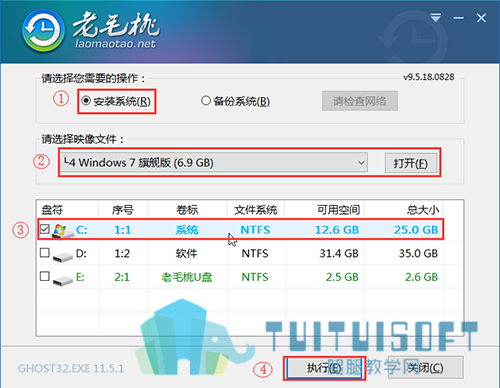Viewport: 500px width, 388px height.
Task: Click the D: drive disk icon
Action: (x=63, y=256)
